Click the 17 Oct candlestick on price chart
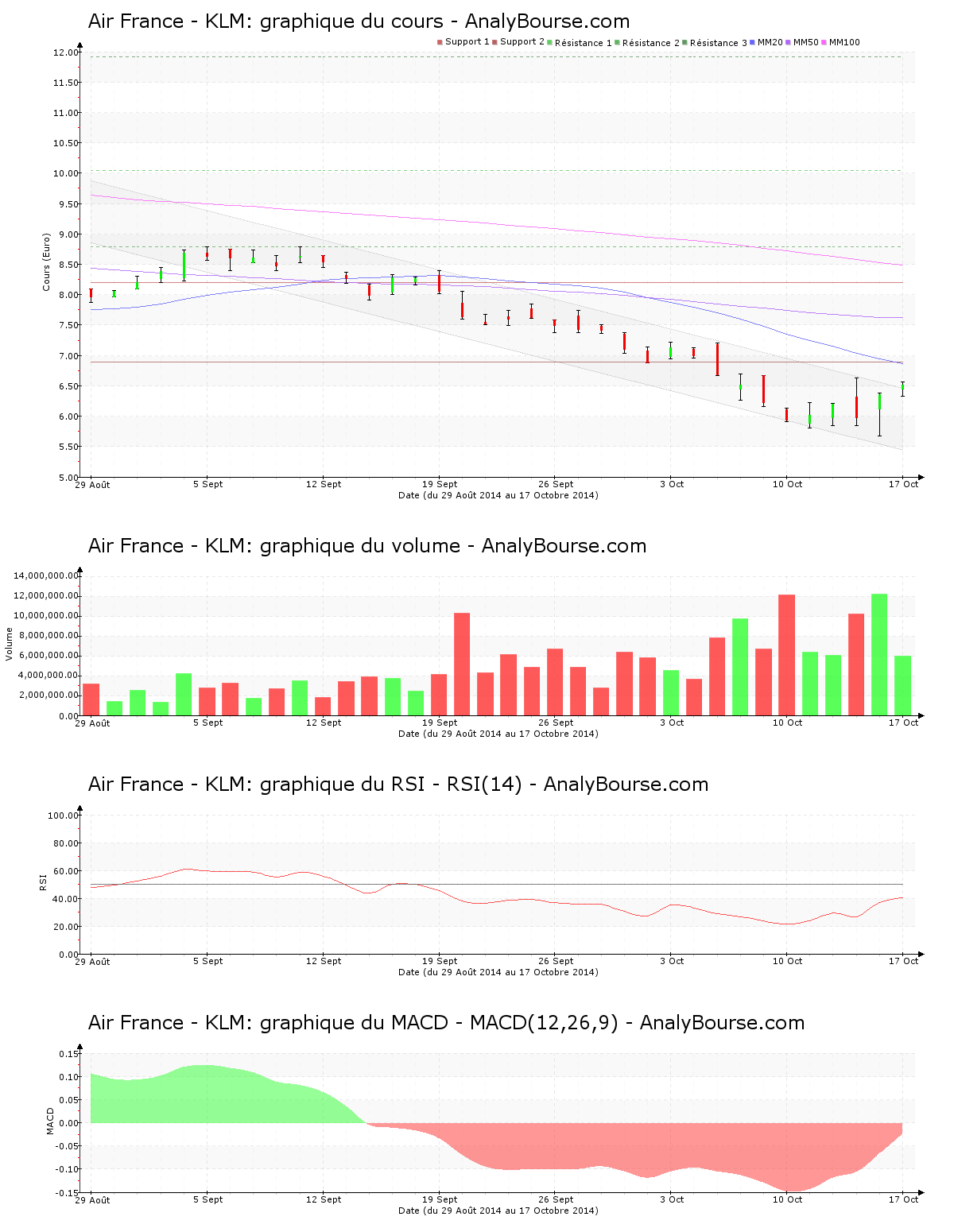 pos(902,388)
